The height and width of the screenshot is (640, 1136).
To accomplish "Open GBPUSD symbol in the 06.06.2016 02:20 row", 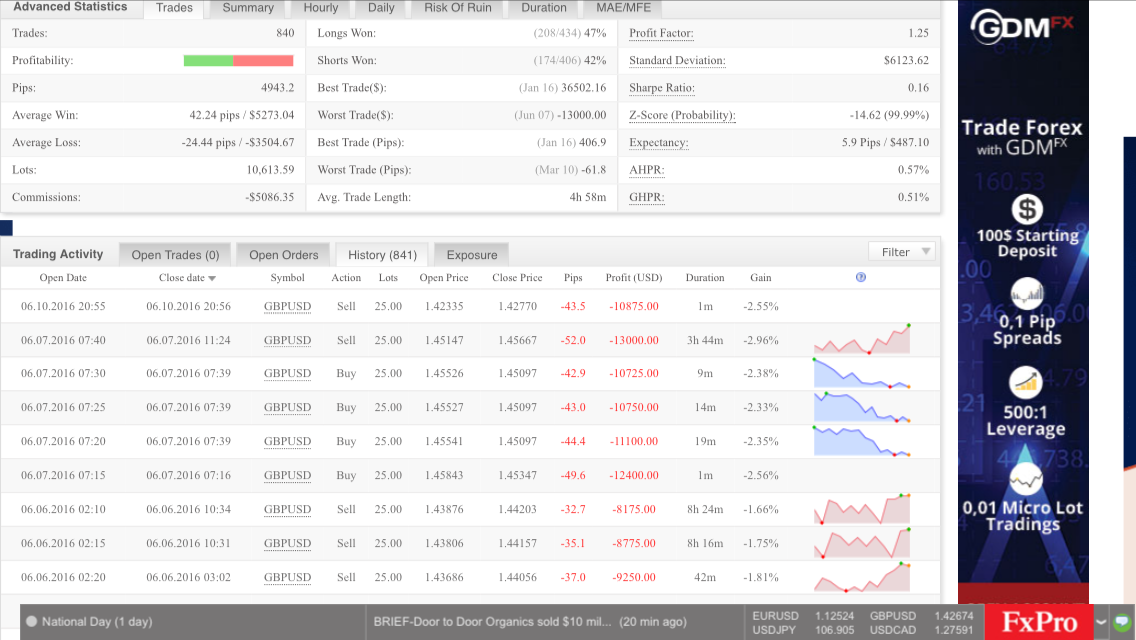I will point(287,578).
